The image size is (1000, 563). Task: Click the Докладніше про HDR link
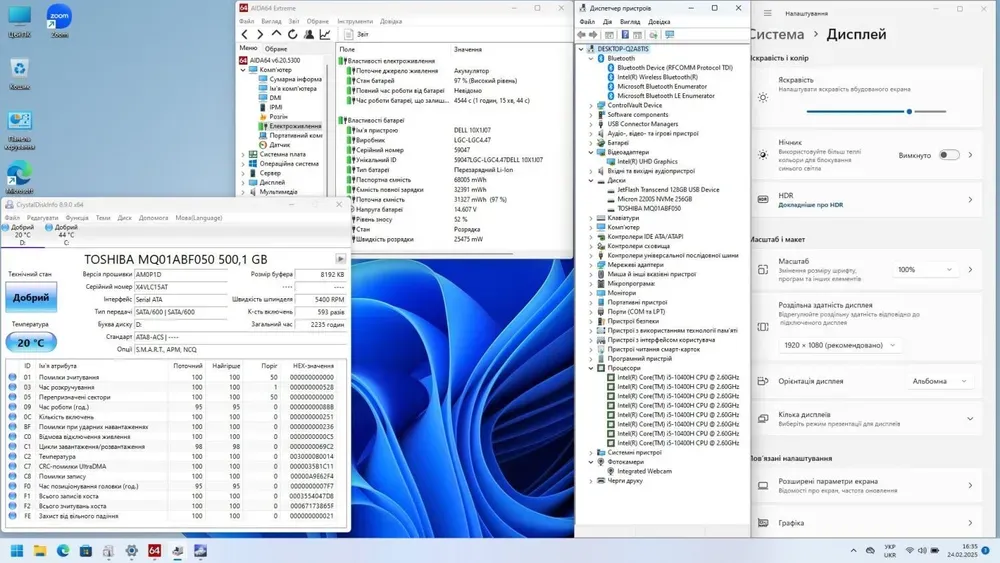coord(810,204)
